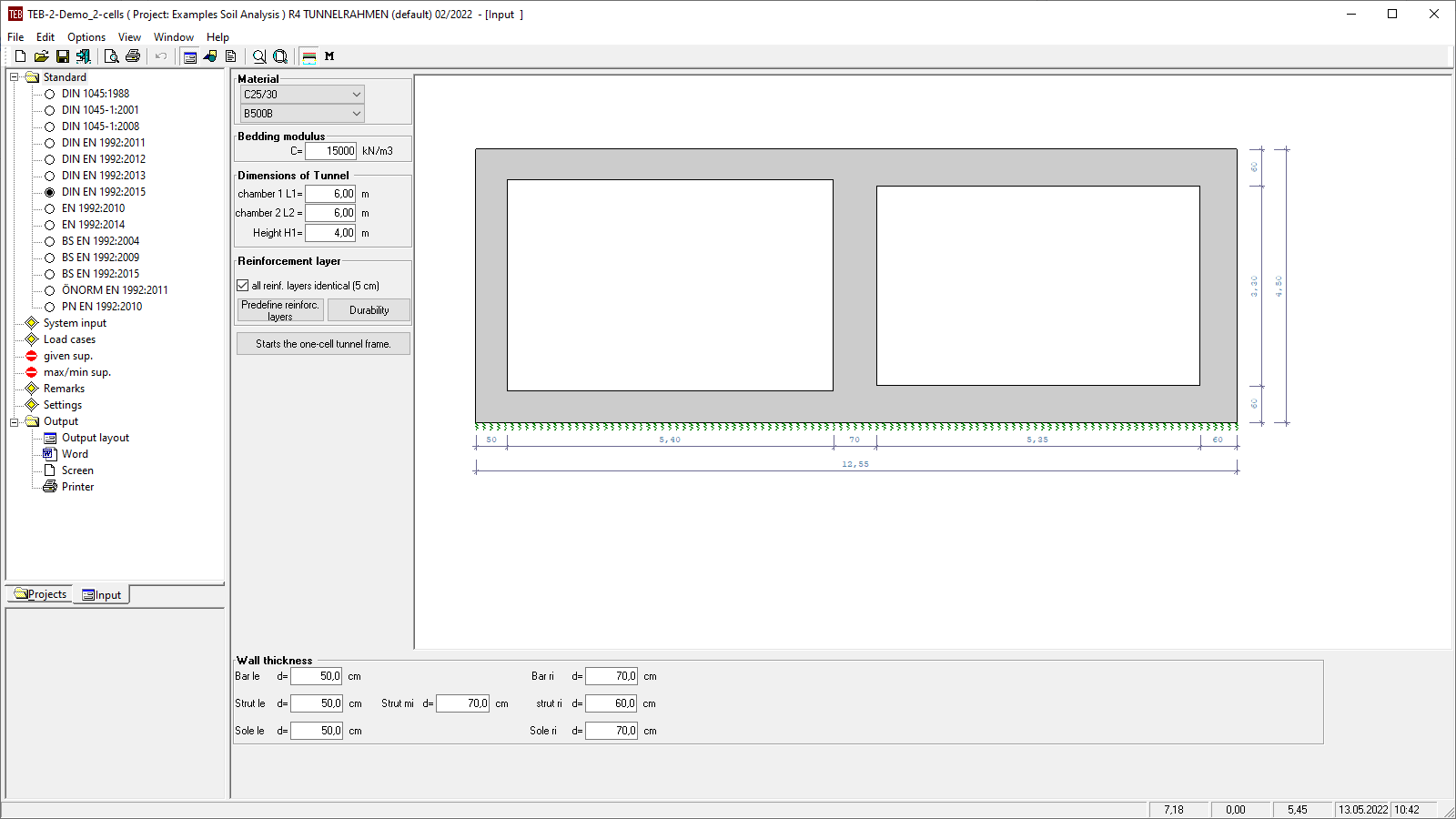Click the Sole le thickness field

[317, 731]
